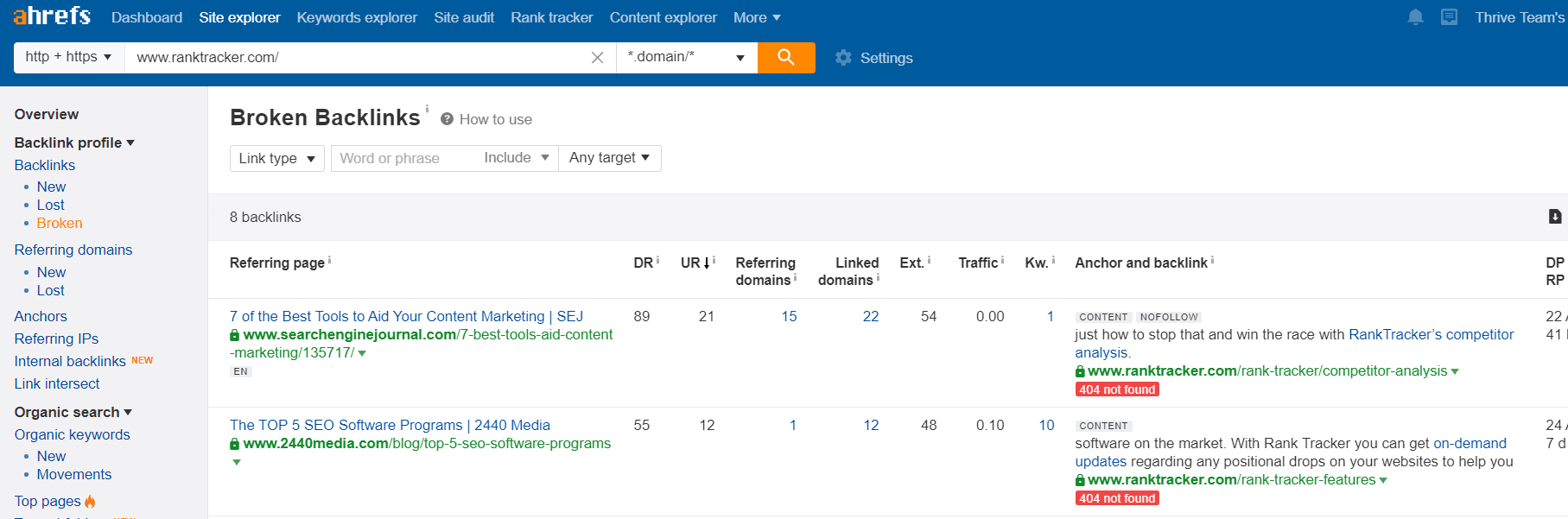1568x519 pixels.
Task: Open Lost under Backlinks
Action: 51,205
